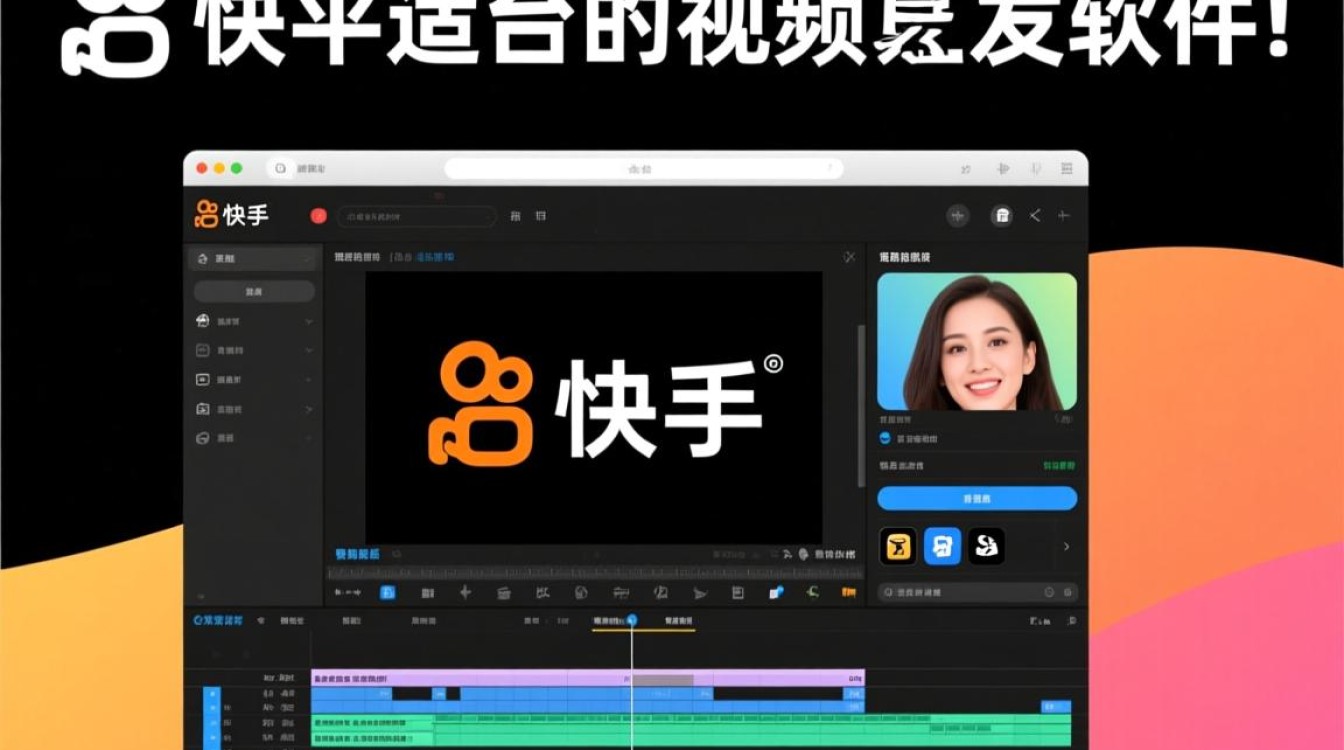Click the clapperboard icon in the editing toolbar
The height and width of the screenshot is (750, 1344).
(x=504, y=593)
